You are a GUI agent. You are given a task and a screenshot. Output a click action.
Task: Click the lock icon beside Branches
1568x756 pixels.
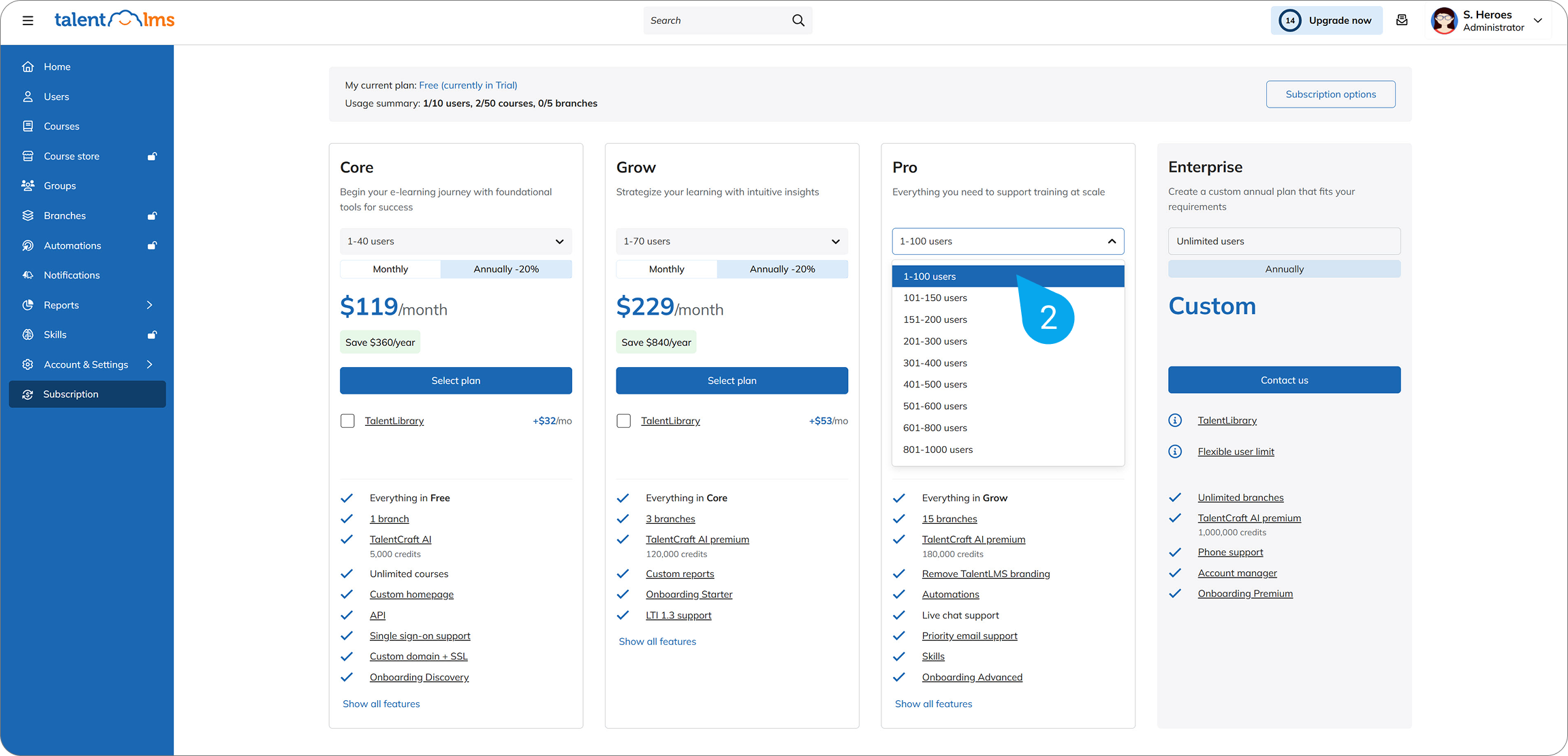pyautogui.click(x=153, y=215)
